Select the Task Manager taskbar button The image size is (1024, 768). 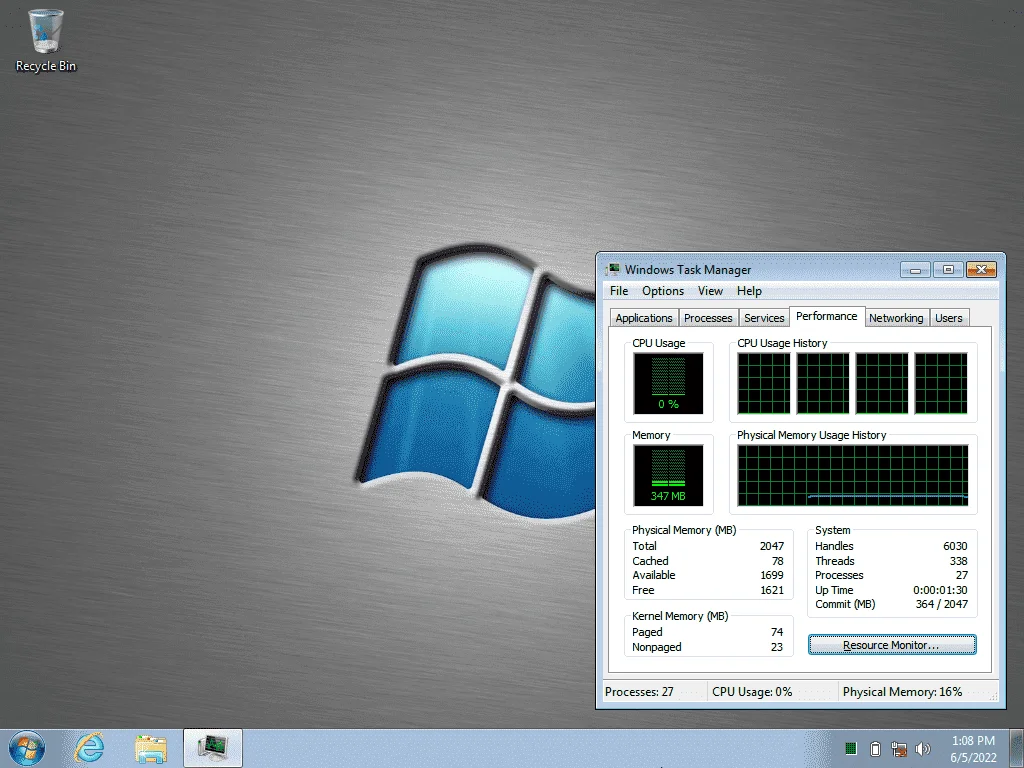[x=213, y=748]
